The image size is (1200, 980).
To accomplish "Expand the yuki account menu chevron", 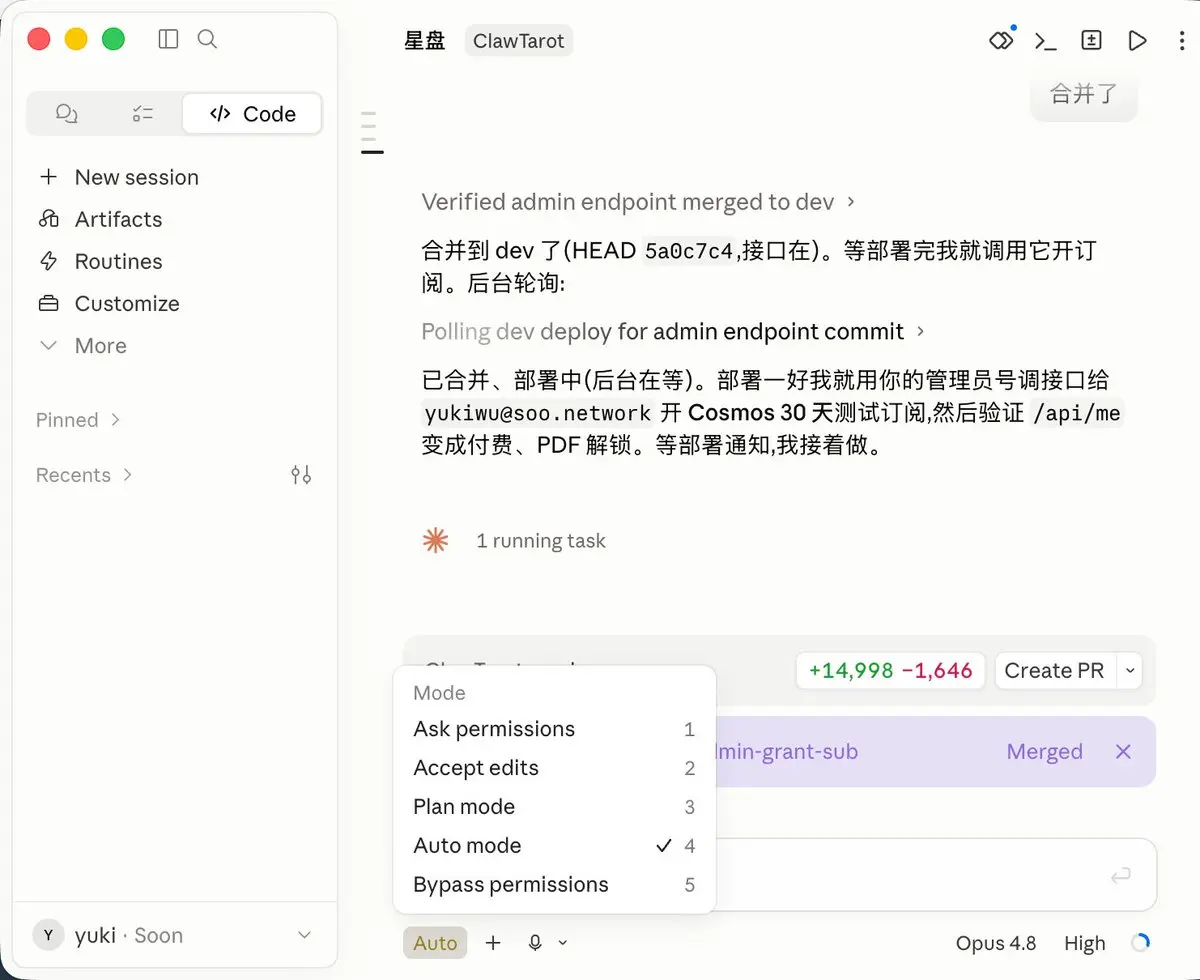I will 305,935.
